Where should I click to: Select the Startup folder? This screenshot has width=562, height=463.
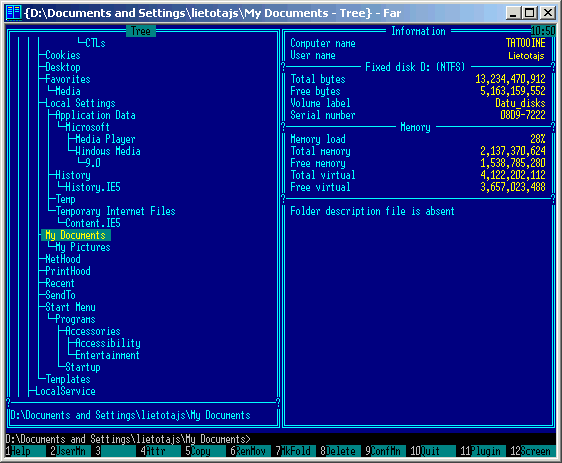coord(83,367)
